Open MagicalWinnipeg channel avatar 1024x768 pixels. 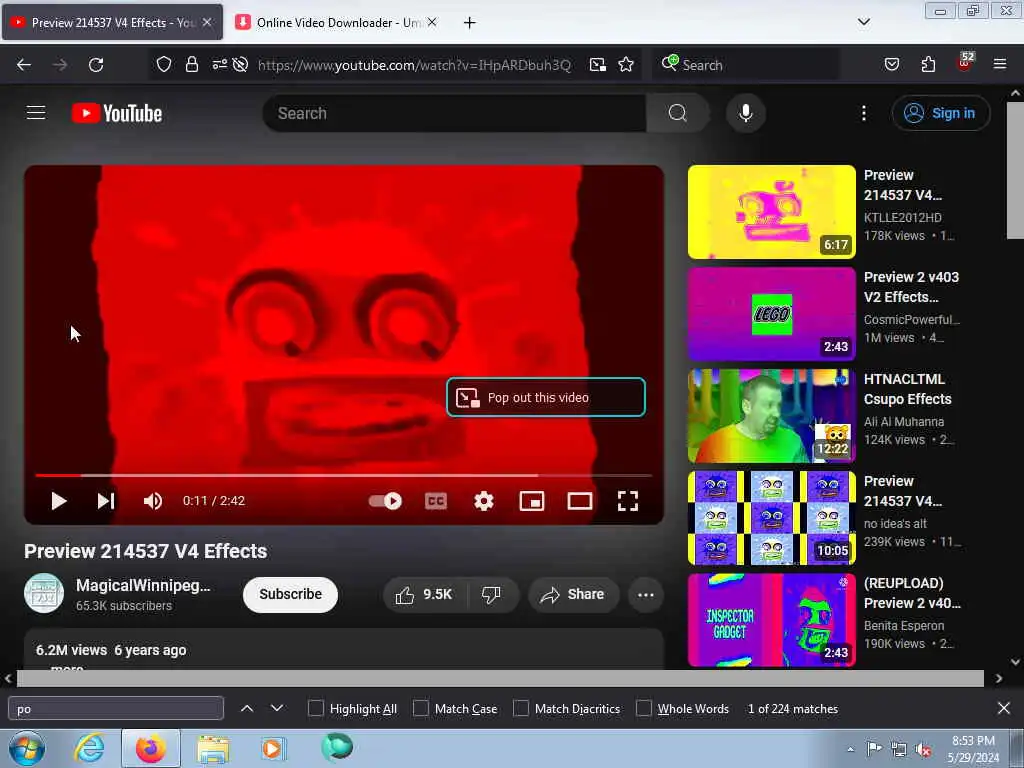coord(44,593)
